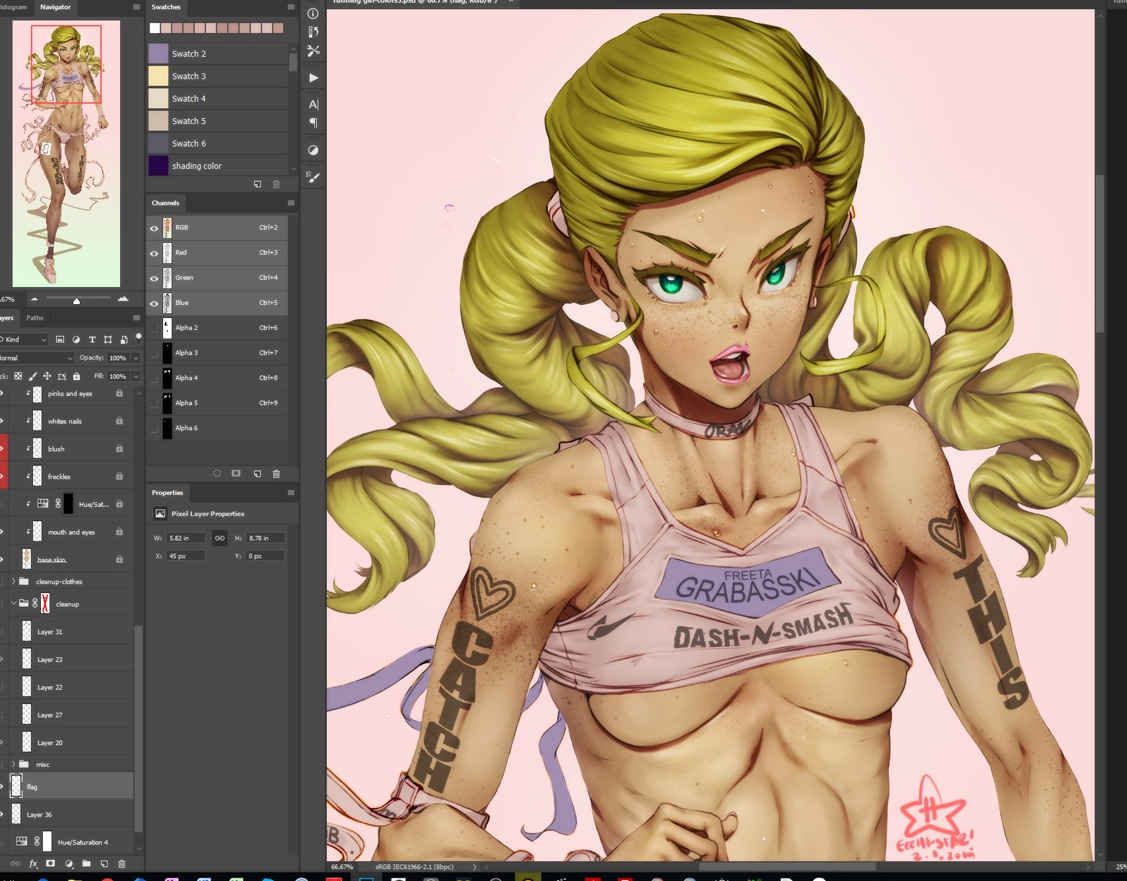Filter layers by shape layers icon

pos(108,339)
